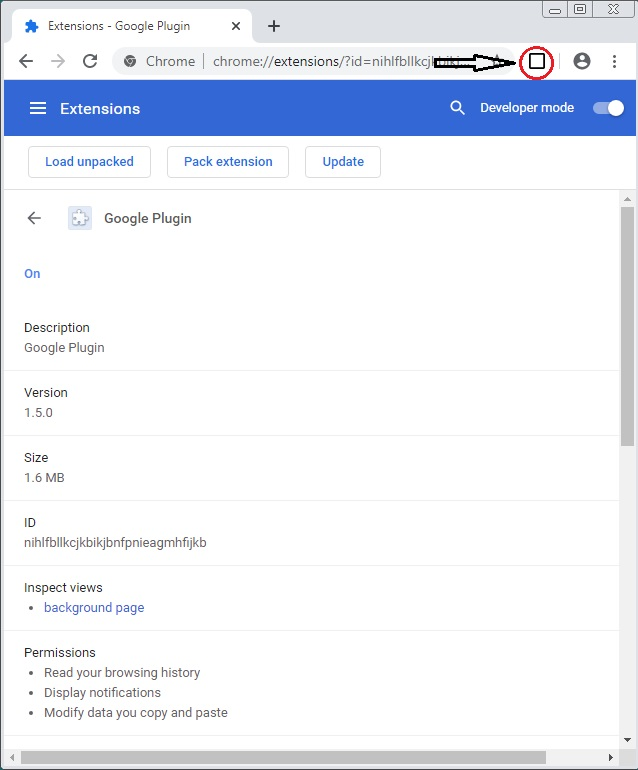638x770 pixels.
Task: Click the browser back navigation arrow
Action: 26,61
